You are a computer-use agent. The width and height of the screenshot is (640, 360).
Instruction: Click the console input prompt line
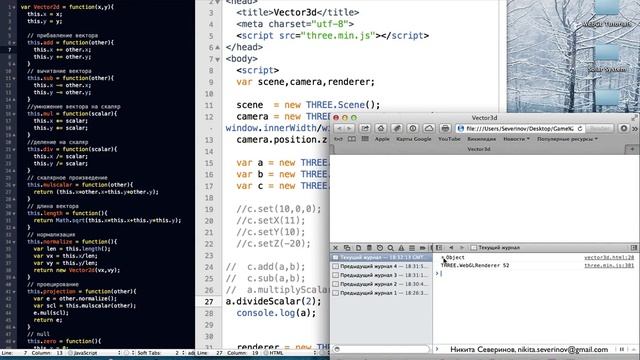tap(535, 273)
